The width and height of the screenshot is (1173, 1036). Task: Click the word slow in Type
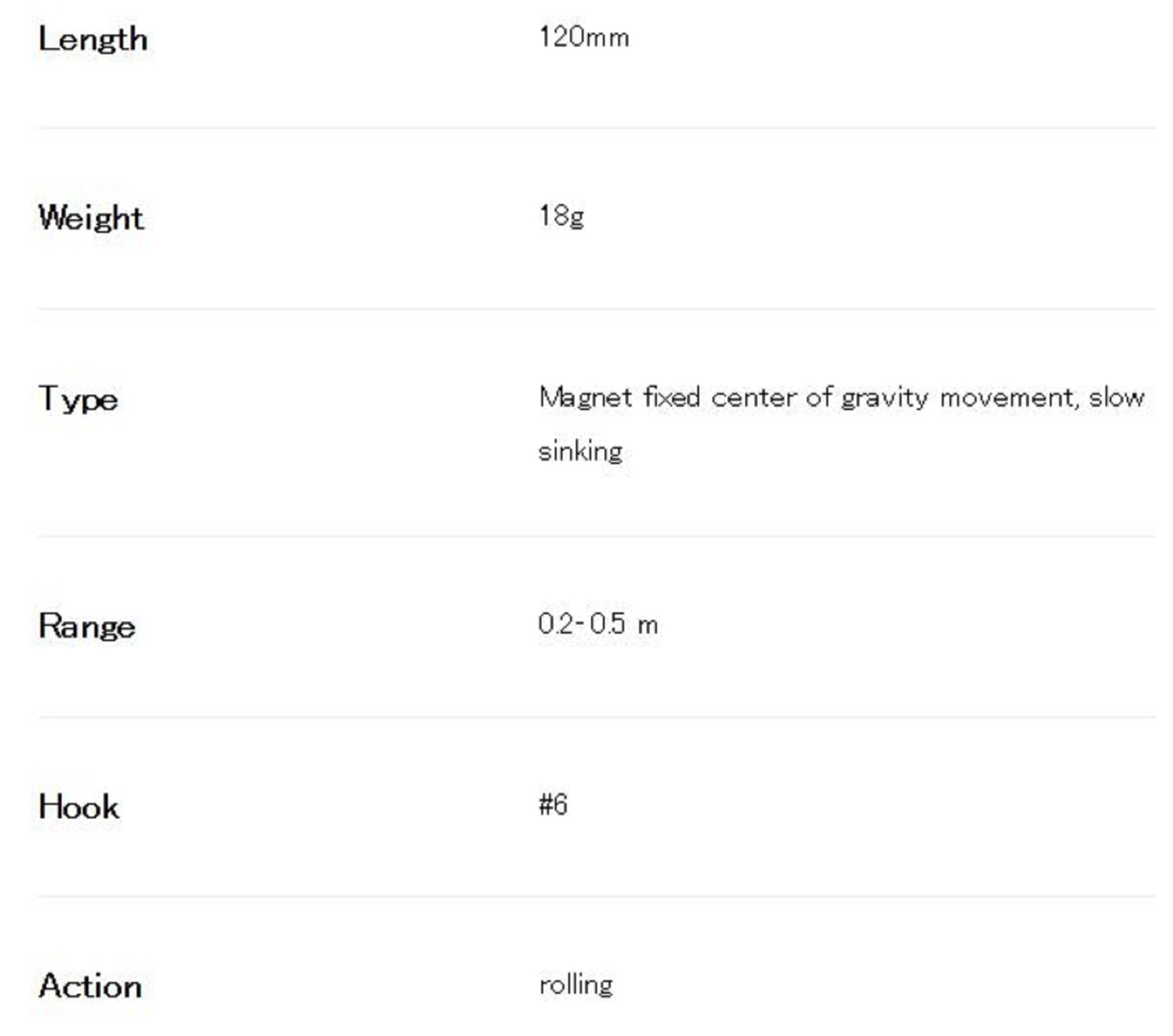pos(1116,398)
